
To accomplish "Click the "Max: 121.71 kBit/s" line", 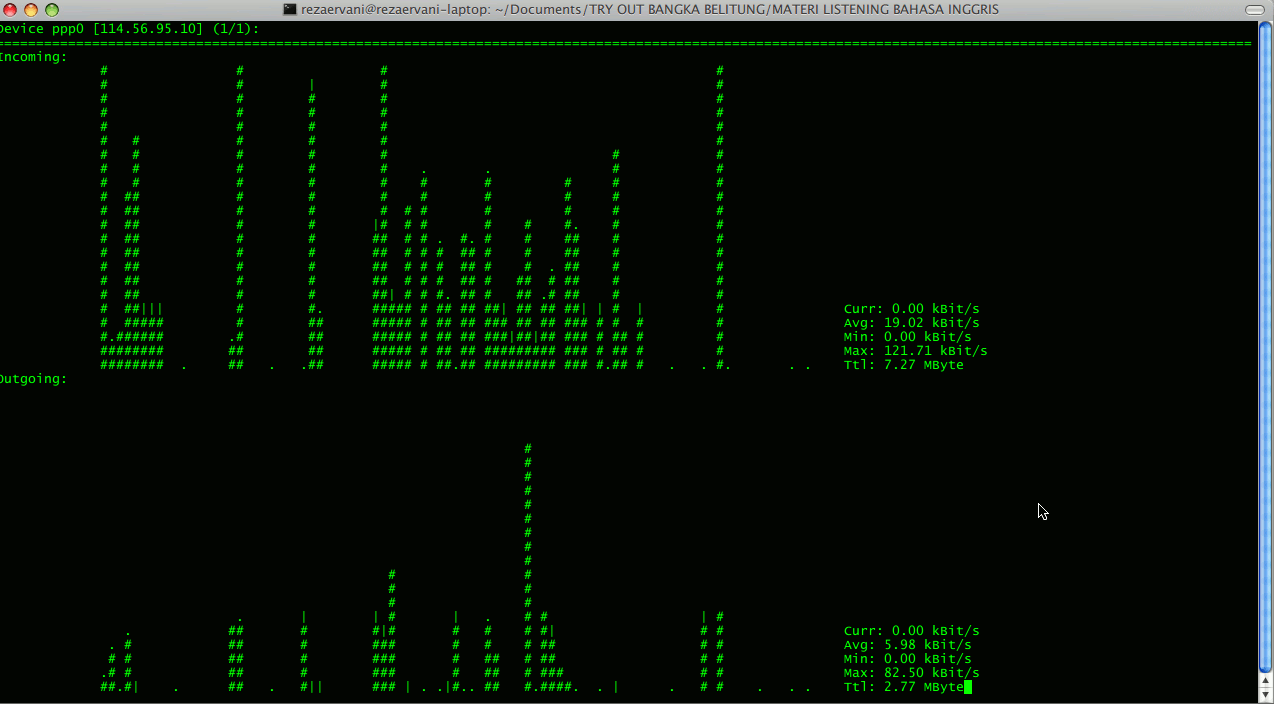I will (916, 351).
